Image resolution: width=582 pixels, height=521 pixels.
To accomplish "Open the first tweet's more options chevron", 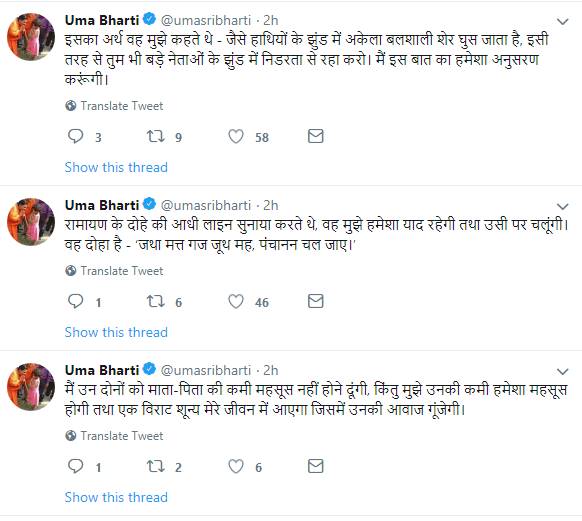I will click(563, 22).
